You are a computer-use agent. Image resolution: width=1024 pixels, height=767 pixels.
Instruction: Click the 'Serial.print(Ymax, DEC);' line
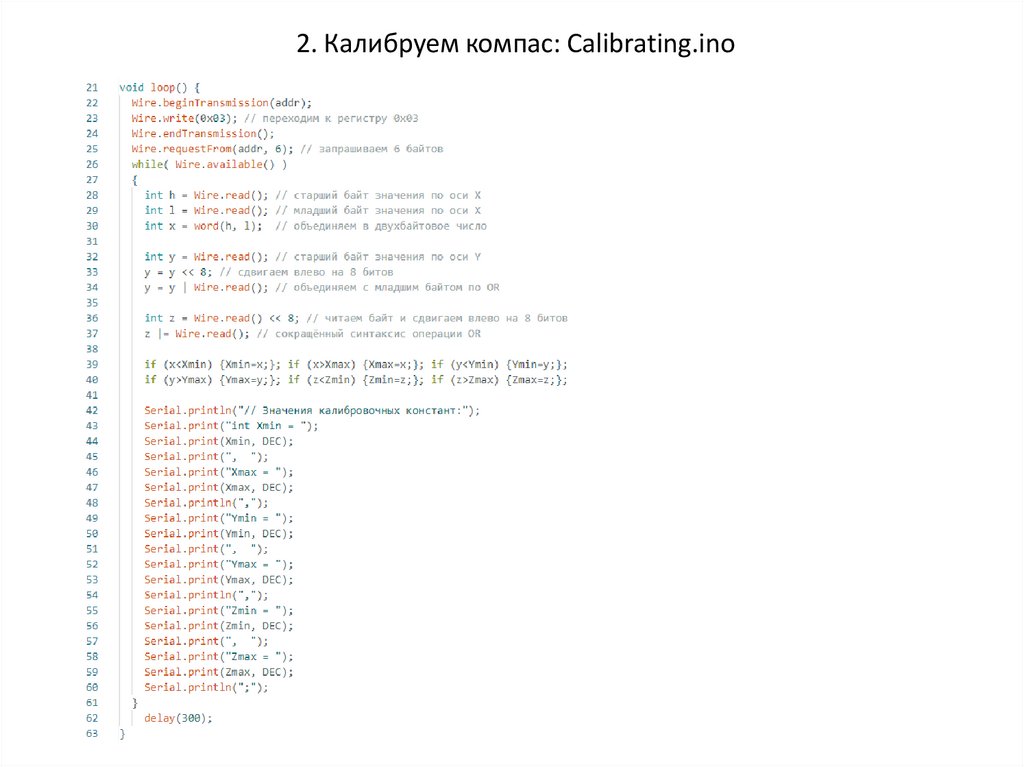219,579
